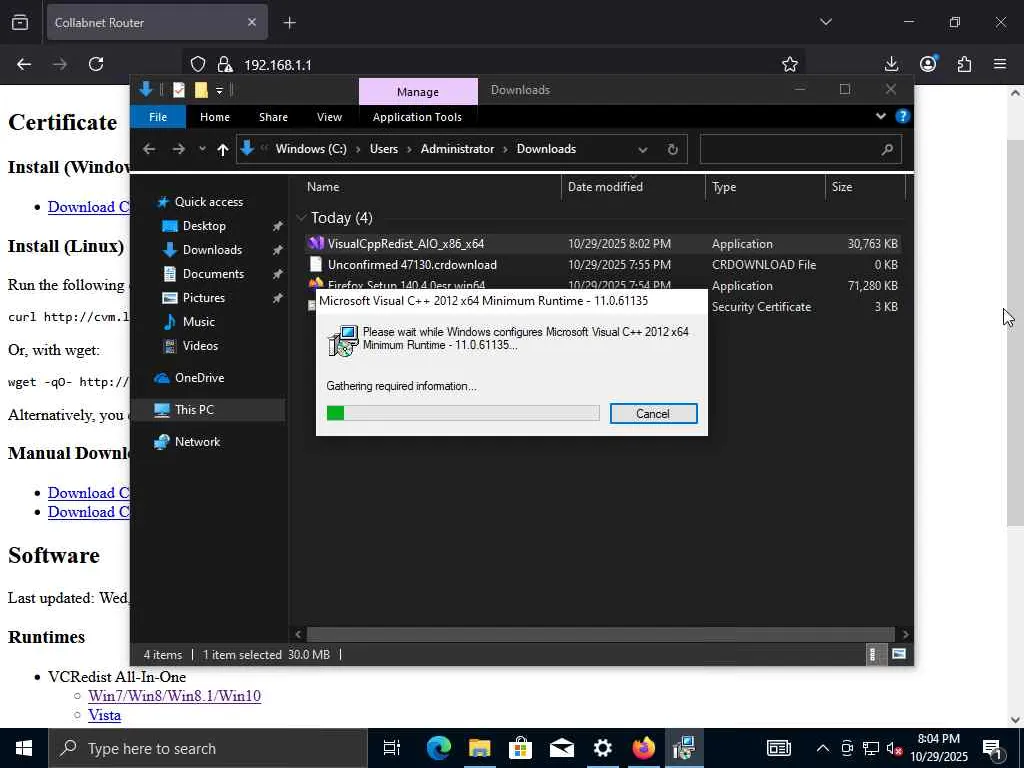Switch to the View ribbon tab
Screen dimensions: 1024x768
coord(329,117)
